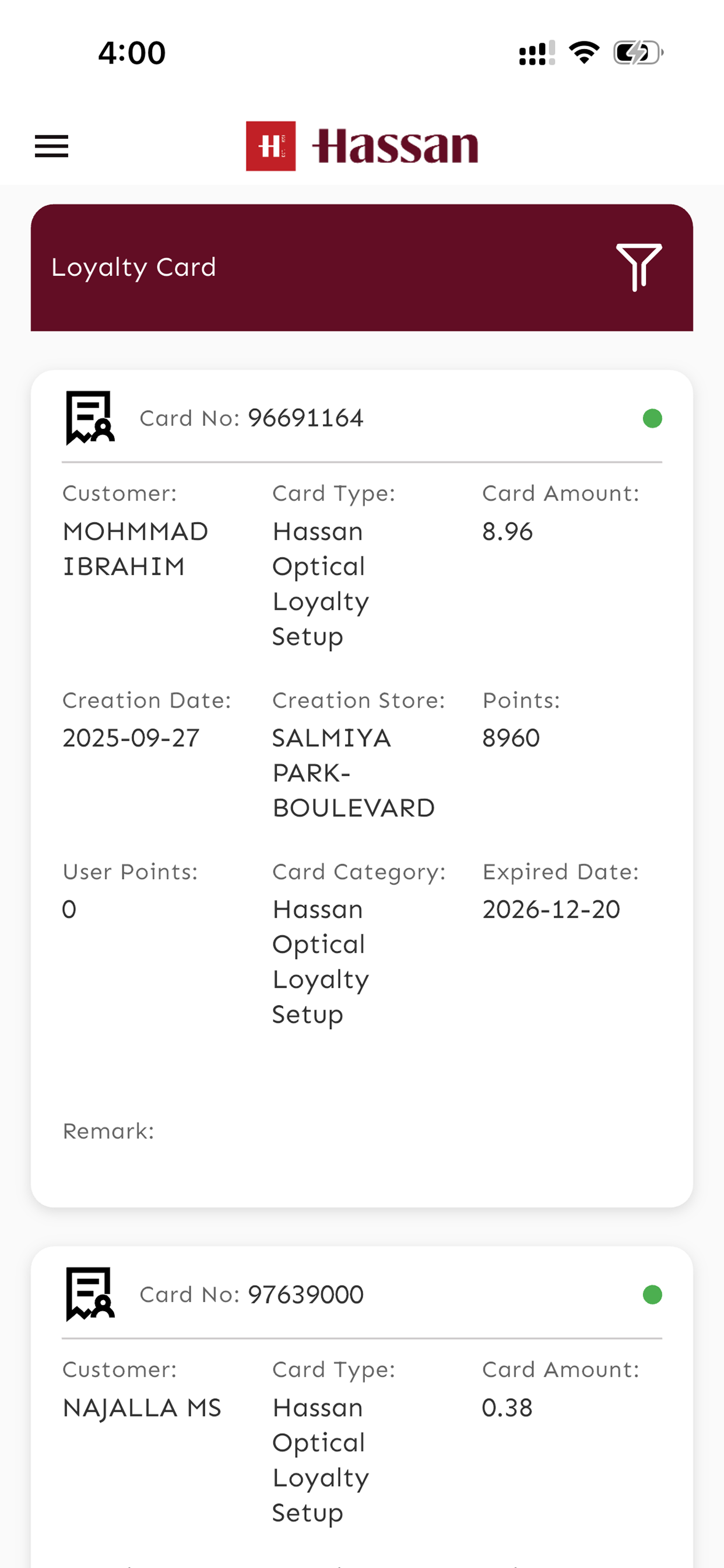Tap the 8960 points value
This screenshot has width=724, height=1568.
(x=511, y=738)
